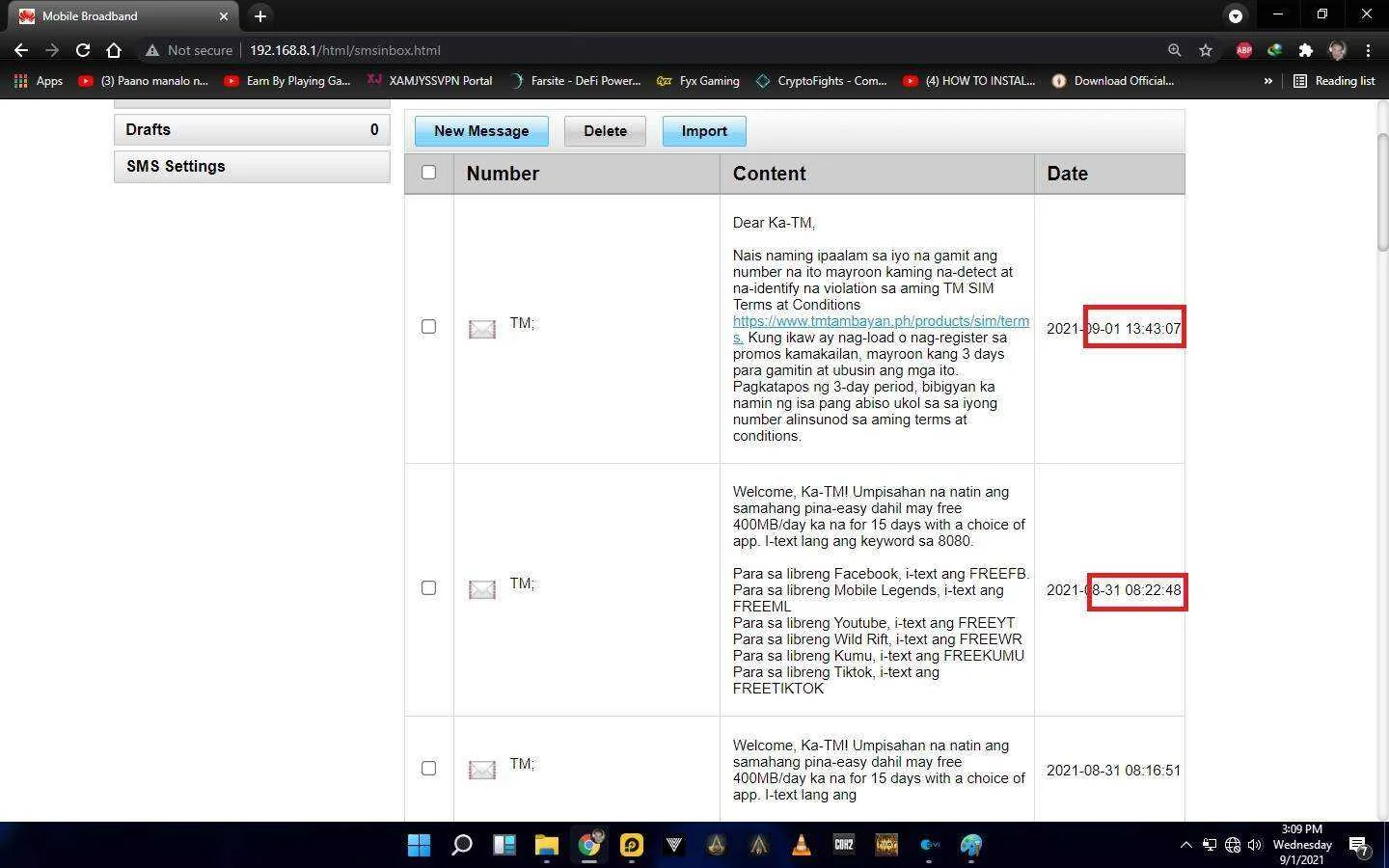Open the Drafts folder

(x=252, y=130)
